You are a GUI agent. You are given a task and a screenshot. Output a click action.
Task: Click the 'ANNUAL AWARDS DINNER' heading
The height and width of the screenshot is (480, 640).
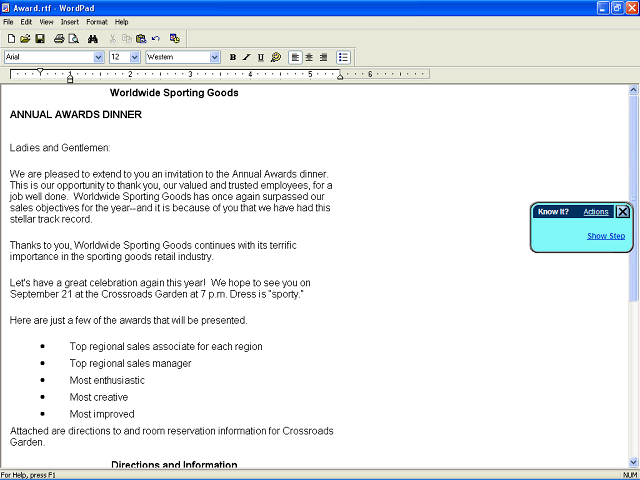pos(76,115)
